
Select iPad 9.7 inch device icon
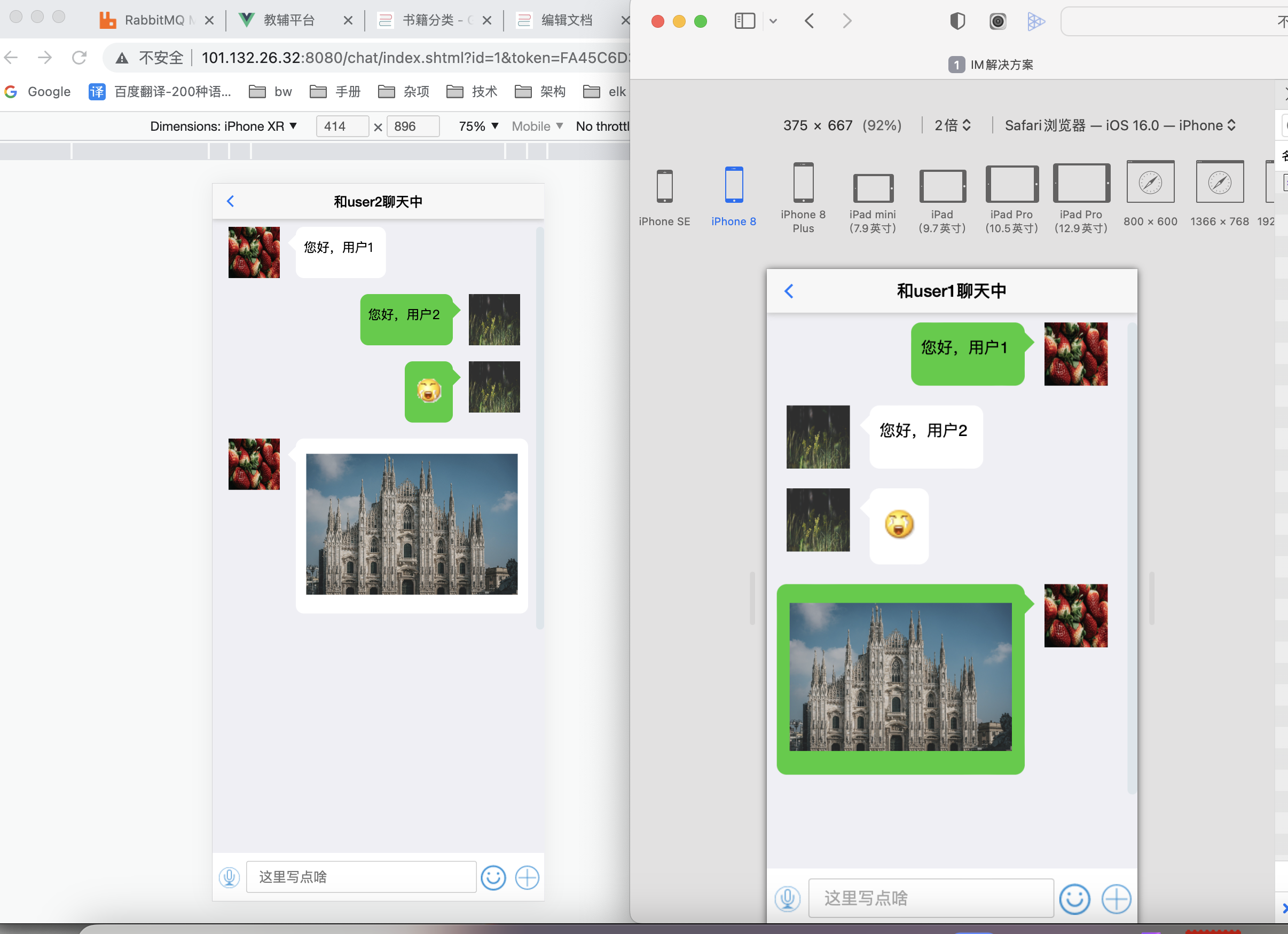tap(942, 186)
